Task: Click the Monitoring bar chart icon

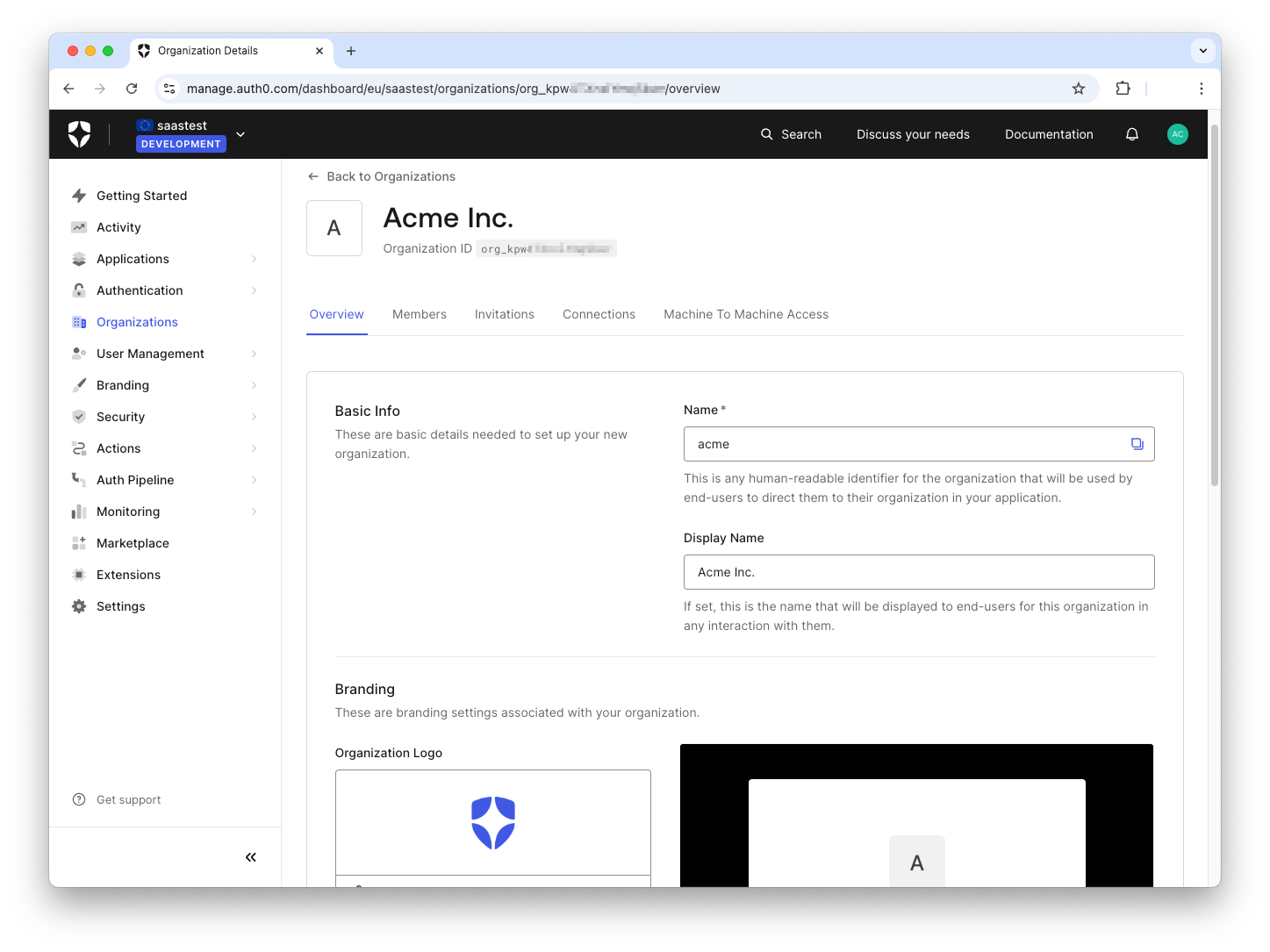Action: tap(79, 512)
